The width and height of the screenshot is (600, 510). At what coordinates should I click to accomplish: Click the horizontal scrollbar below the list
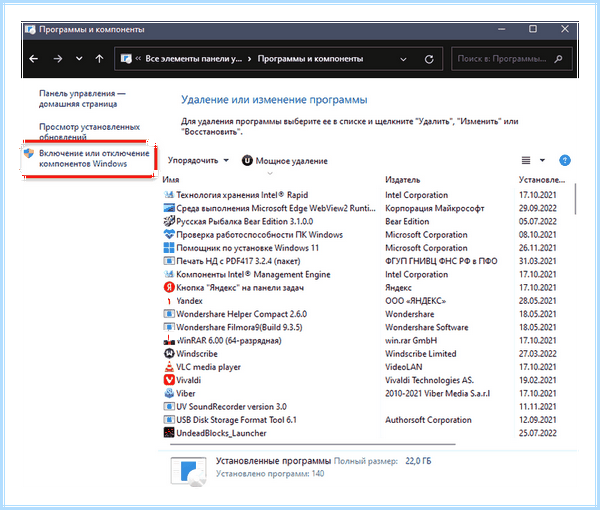(x=313, y=445)
